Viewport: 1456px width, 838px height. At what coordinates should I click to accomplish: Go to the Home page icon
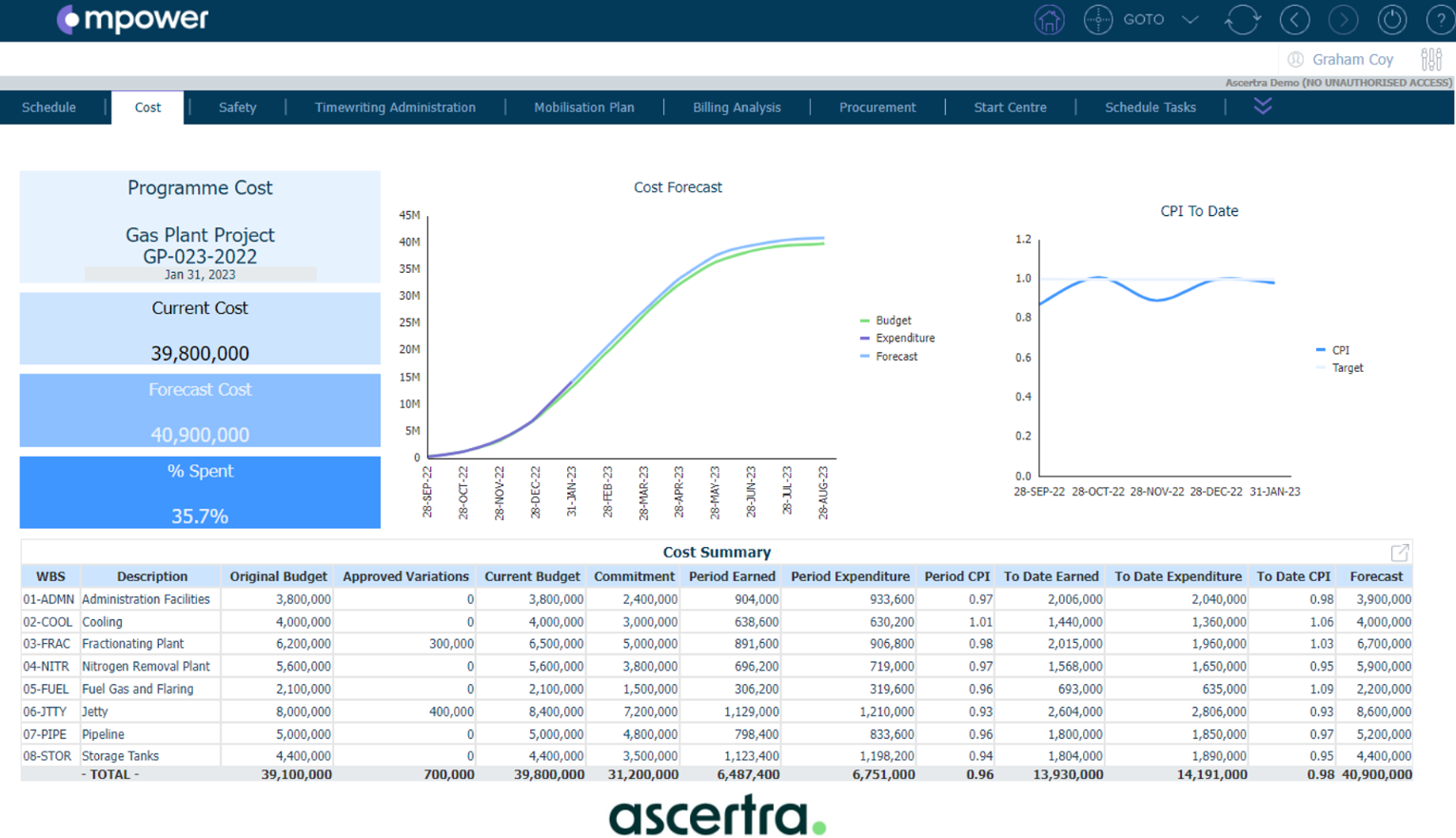[x=1049, y=20]
